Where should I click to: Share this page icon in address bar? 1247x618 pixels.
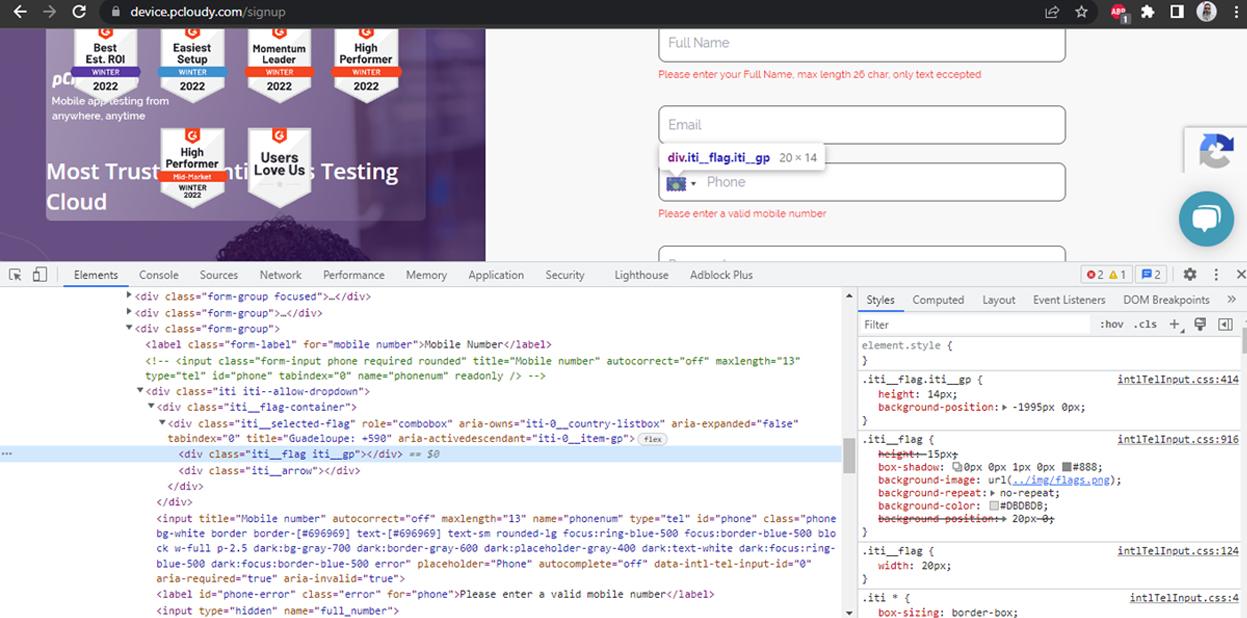(x=1052, y=12)
